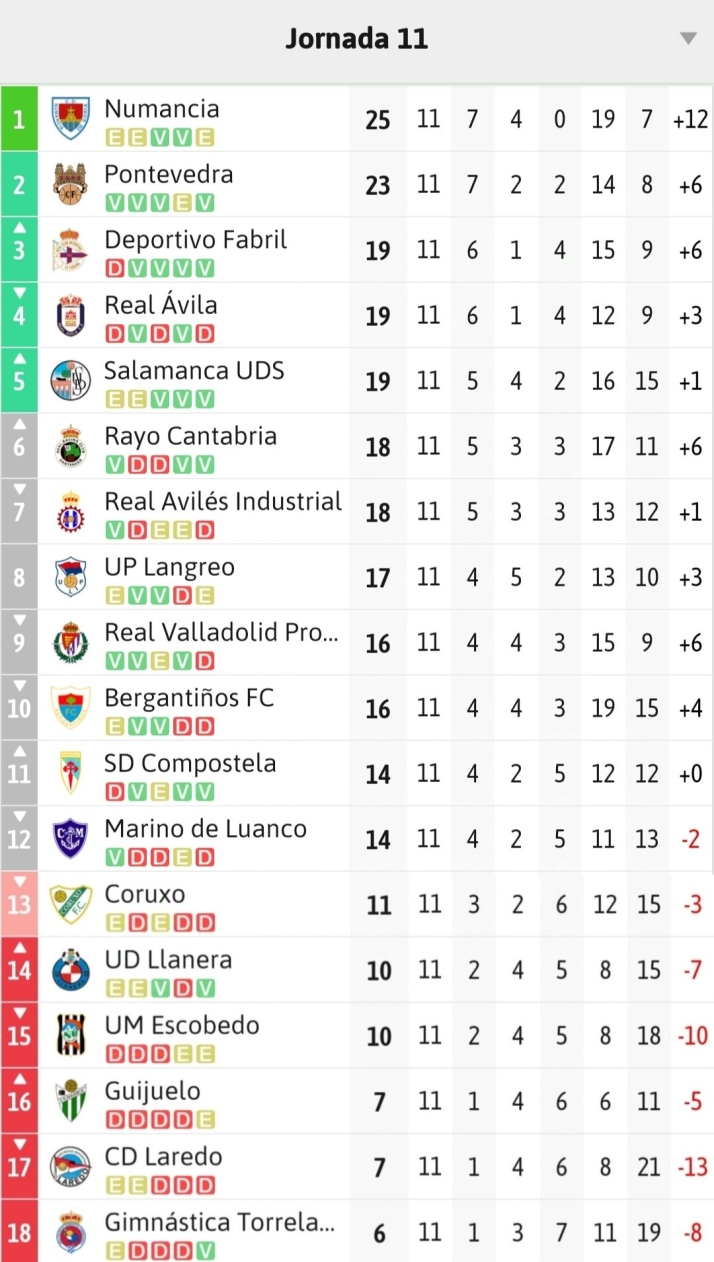Select the Real Ávila crest
Image resolution: width=714 pixels, height=1262 pixels.
click(70, 316)
